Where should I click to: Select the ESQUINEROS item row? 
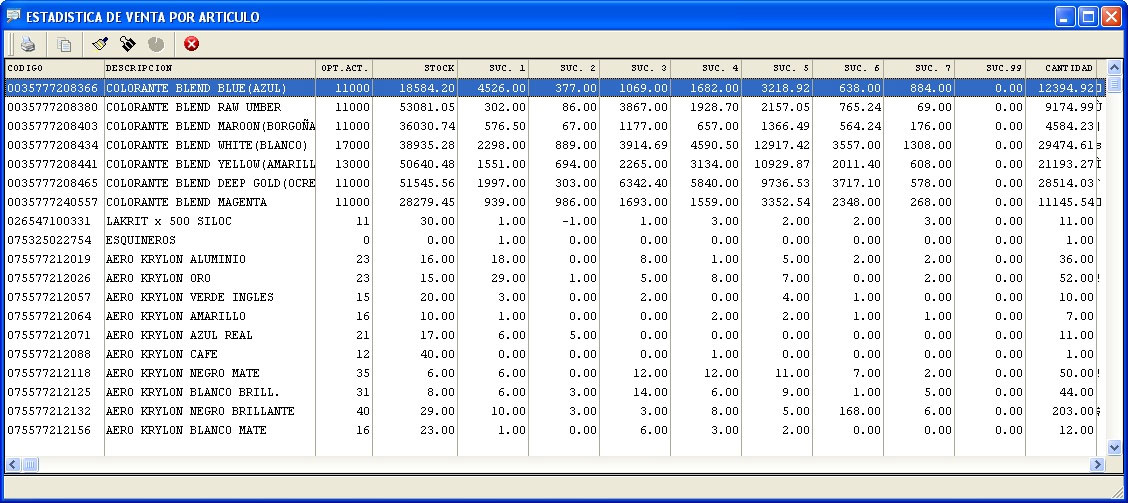click(140, 240)
